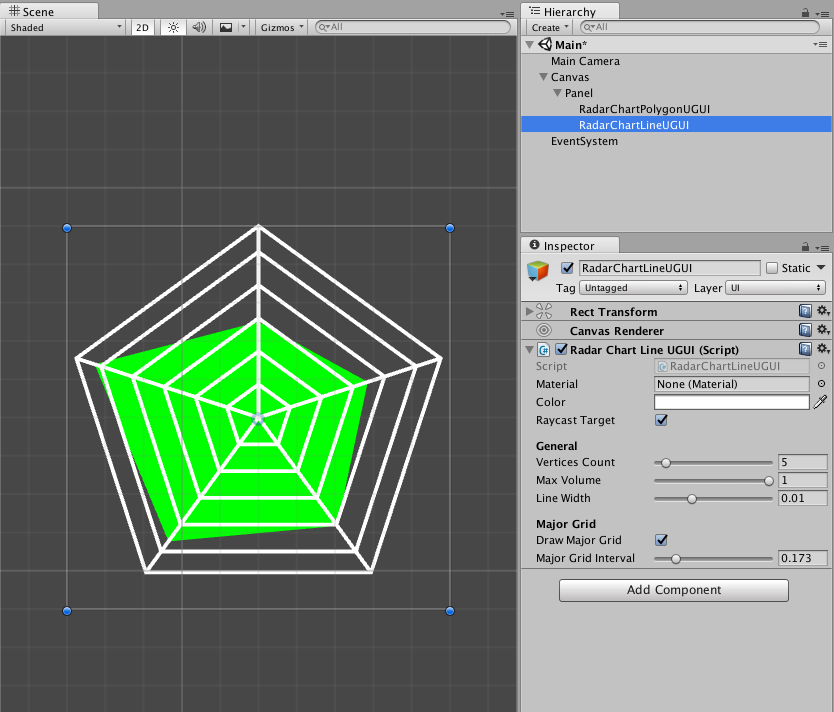This screenshot has width=834, height=712.
Task: Click the RadarChartLineUGUI script reference field
Action: (x=732, y=366)
